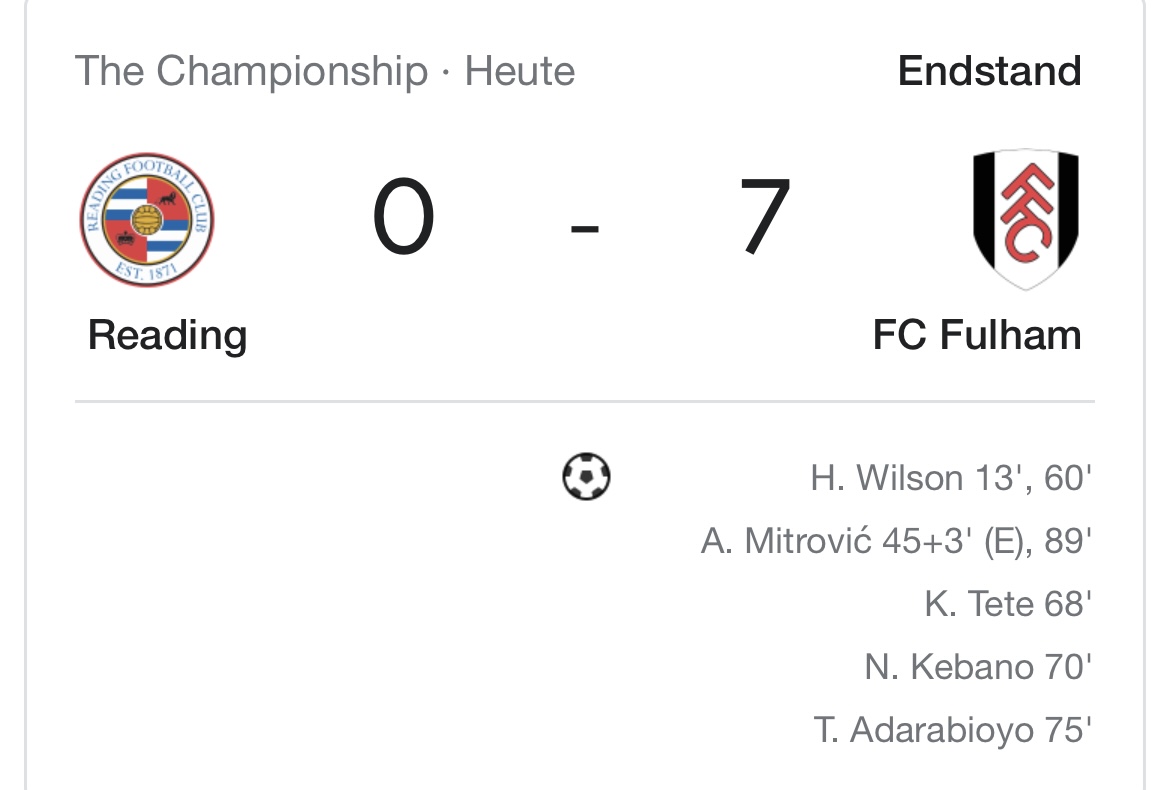Click the Endstand status label
Image resolution: width=1170 pixels, height=790 pixels.
click(989, 72)
